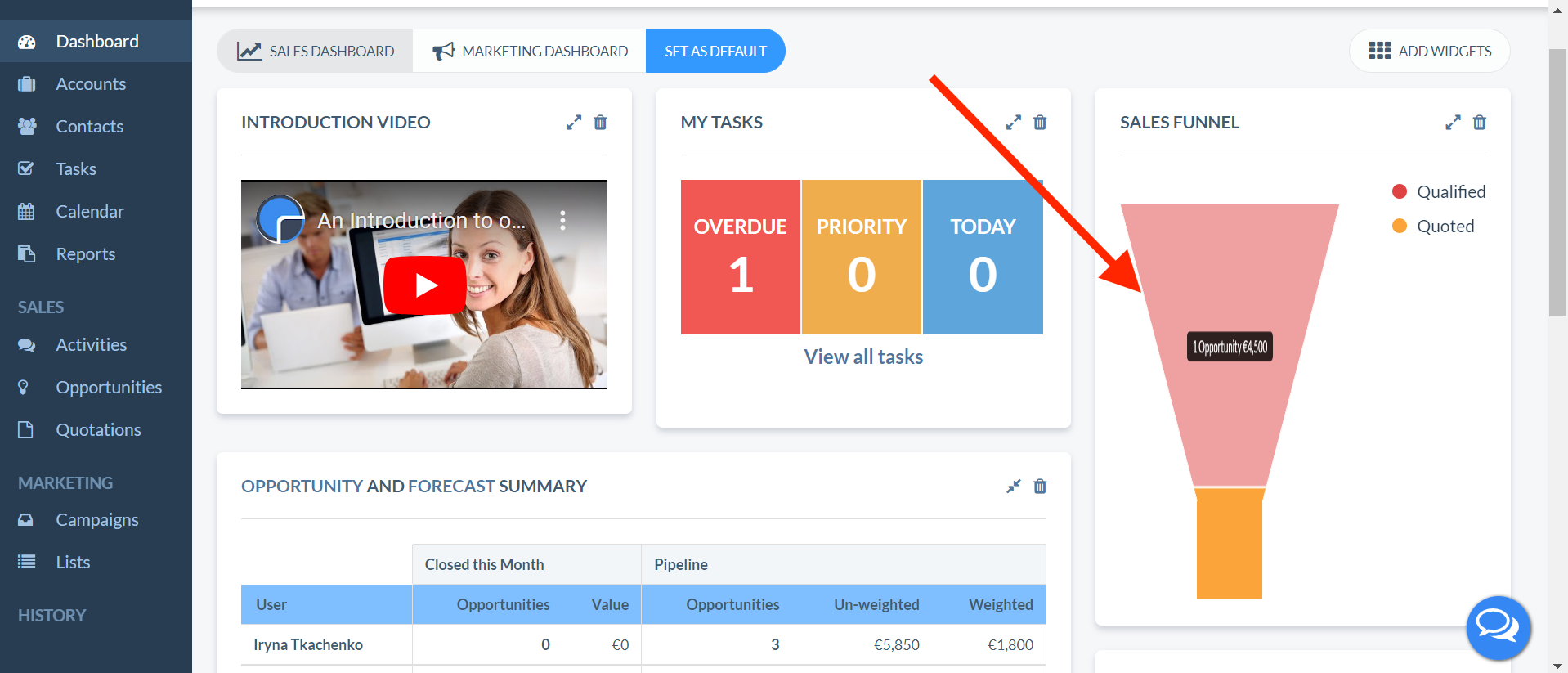The width and height of the screenshot is (1568, 673).
Task: Toggle Quoted legend orange swatch
Action: tap(1400, 226)
